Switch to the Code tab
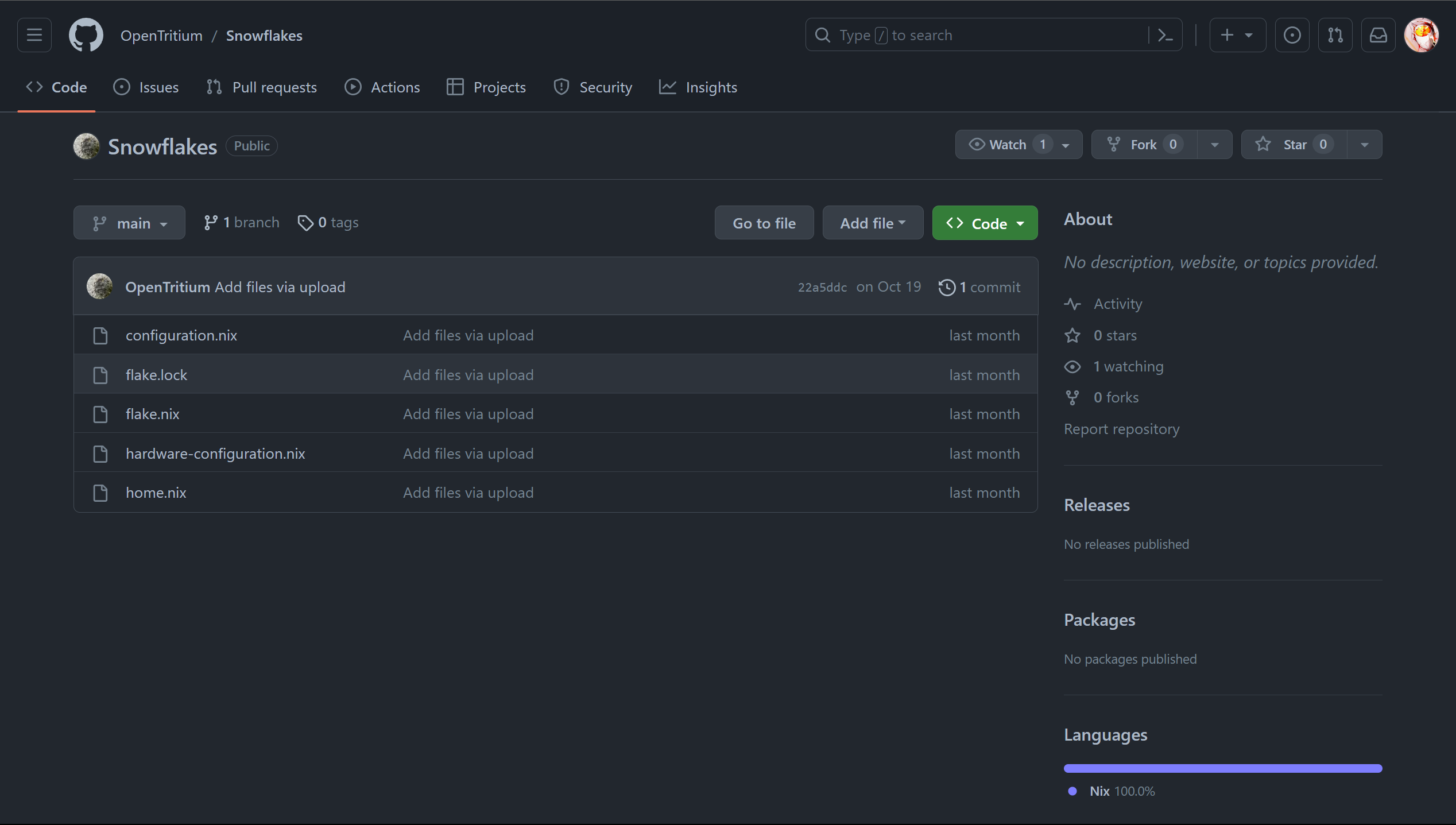The width and height of the screenshot is (1456, 825). (56, 87)
